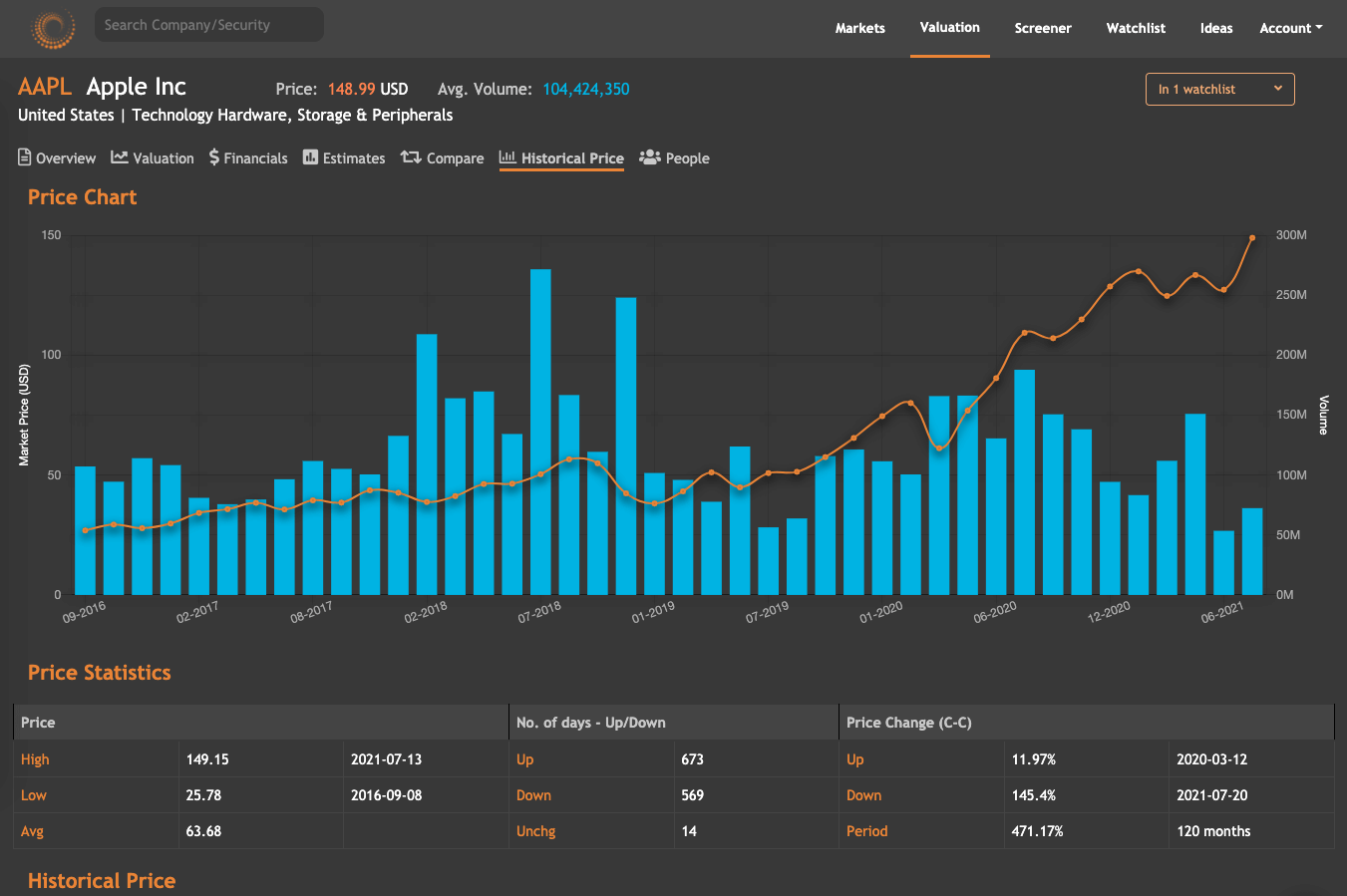Switch to the Valuation sub-tab
Screen dimensions: 1347x896
153,157
